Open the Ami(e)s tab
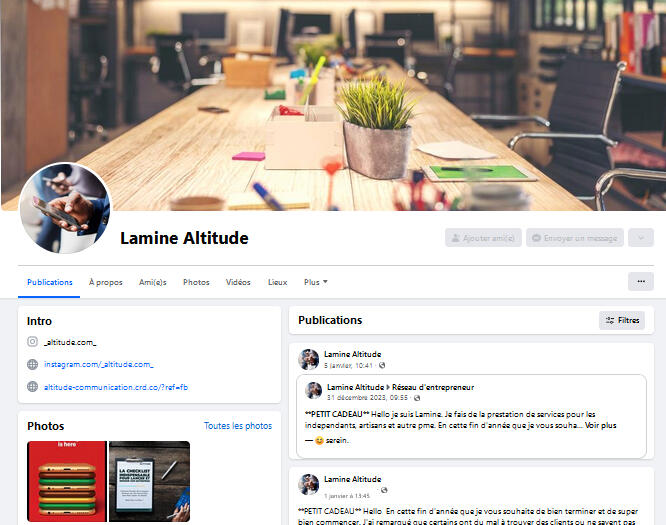This screenshot has width=666, height=525. click(152, 282)
